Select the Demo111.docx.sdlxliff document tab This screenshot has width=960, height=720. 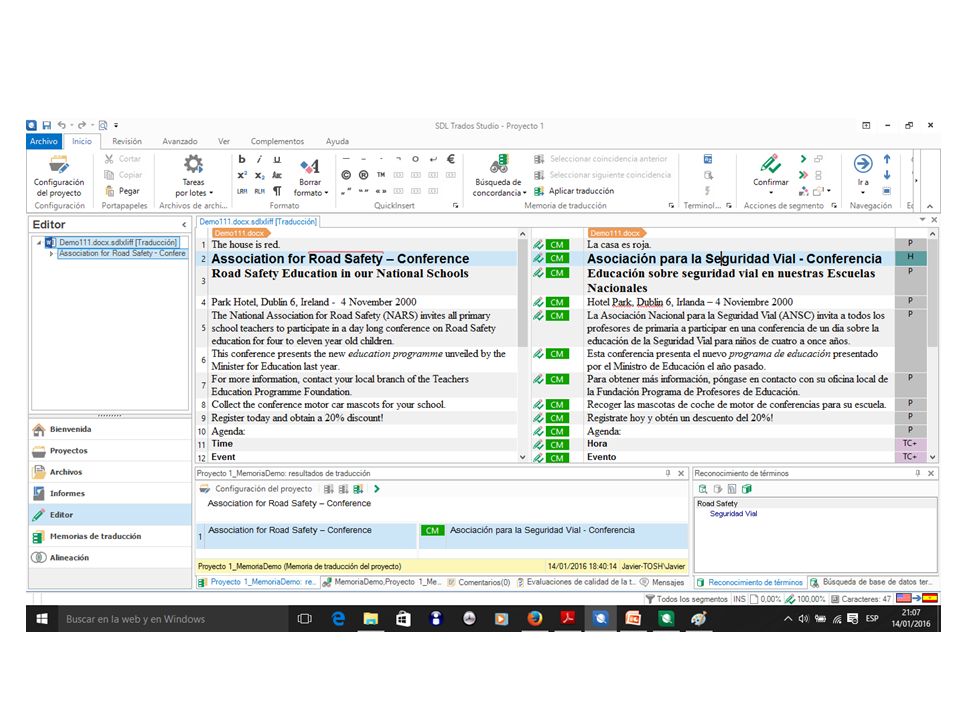pyautogui.click(x=258, y=222)
